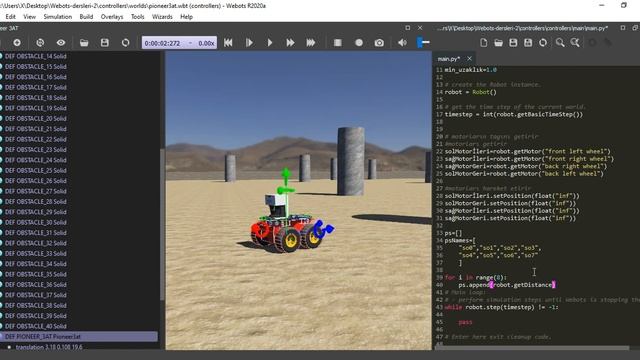
Task: Open the Edit menu
Action: coord(11,17)
